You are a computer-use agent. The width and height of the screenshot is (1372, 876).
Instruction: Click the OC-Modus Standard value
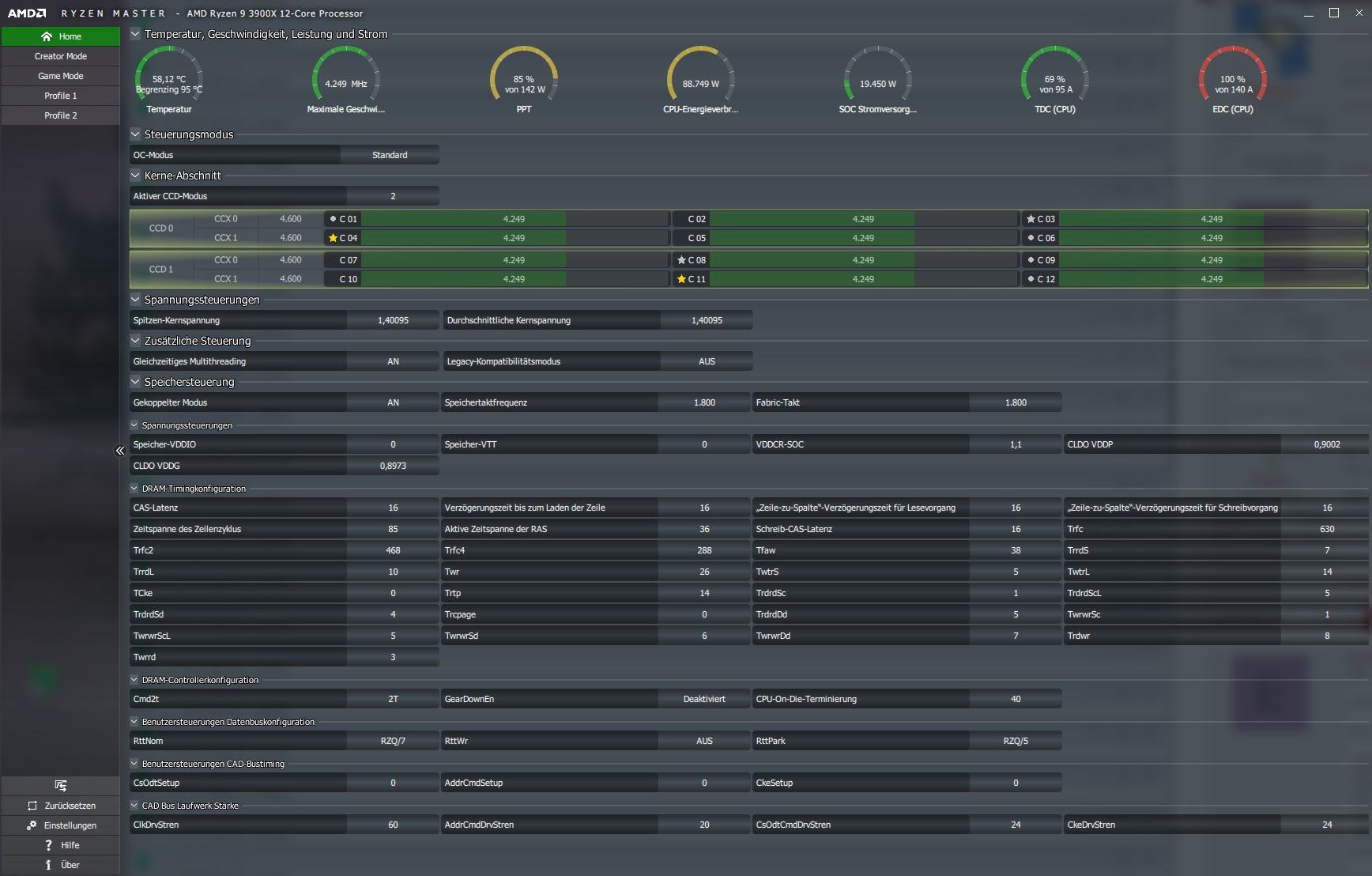pyautogui.click(x=390, y=155)
